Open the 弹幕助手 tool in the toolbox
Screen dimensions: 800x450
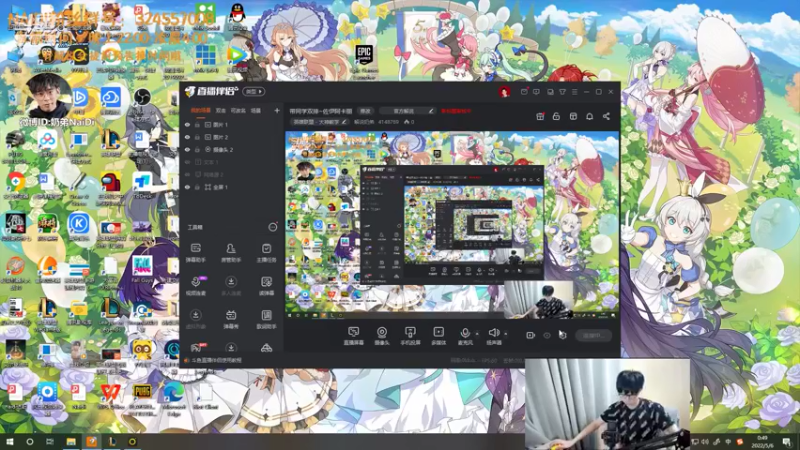point(195,253)
